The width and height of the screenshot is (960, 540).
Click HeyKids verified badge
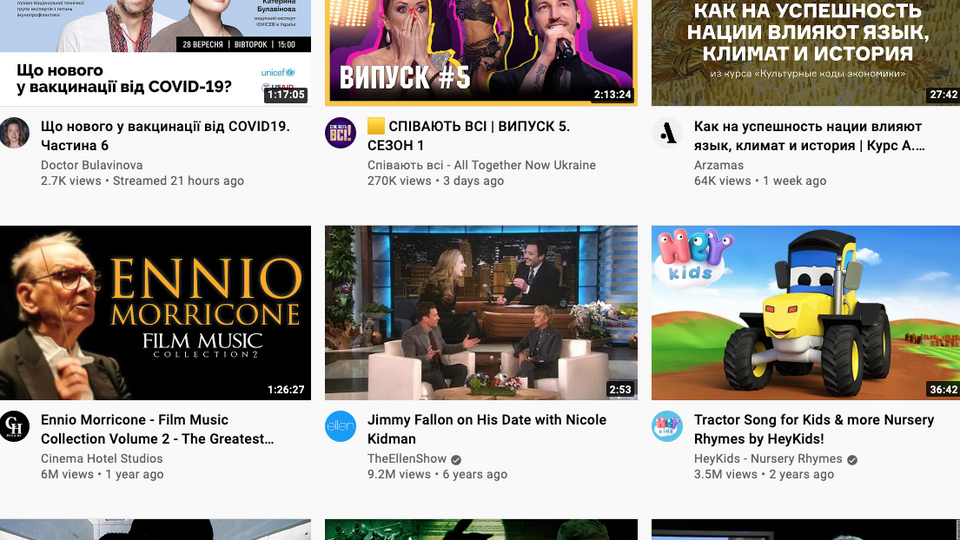tap(852, 459)
